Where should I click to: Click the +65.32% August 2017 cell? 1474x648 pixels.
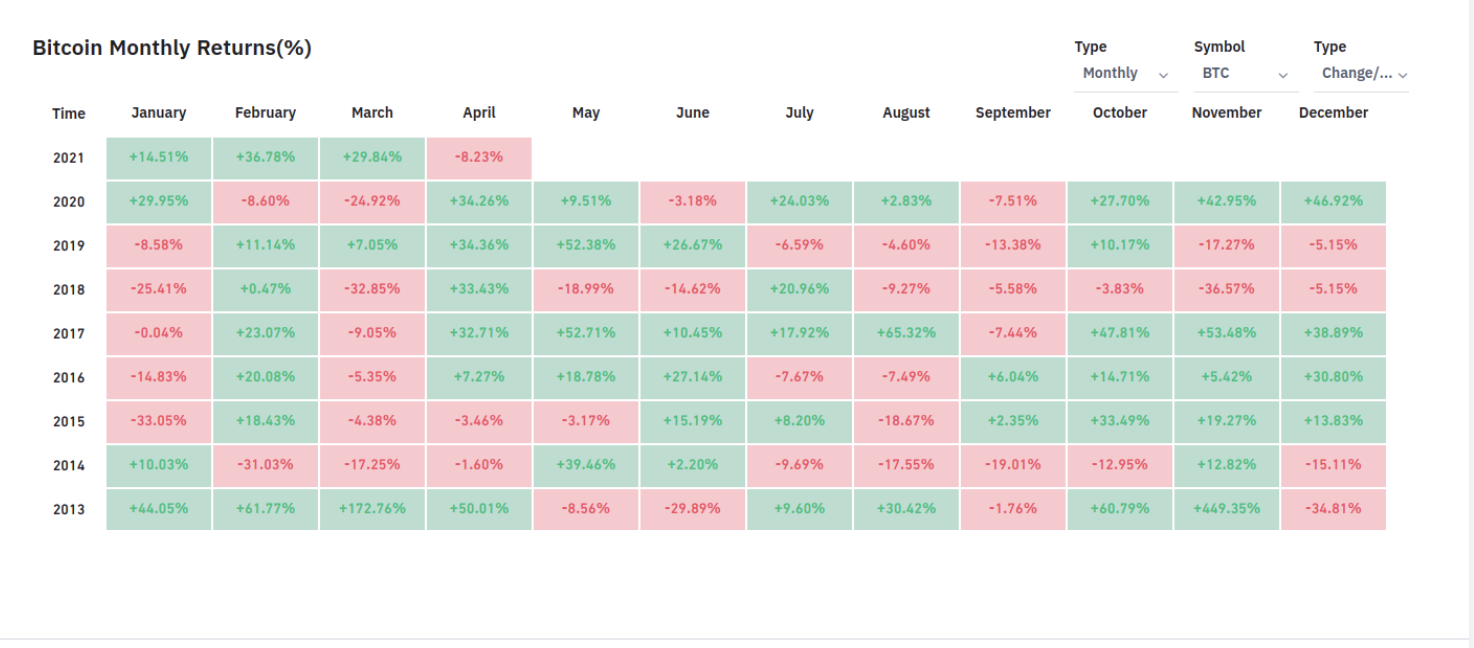[906, 333]
